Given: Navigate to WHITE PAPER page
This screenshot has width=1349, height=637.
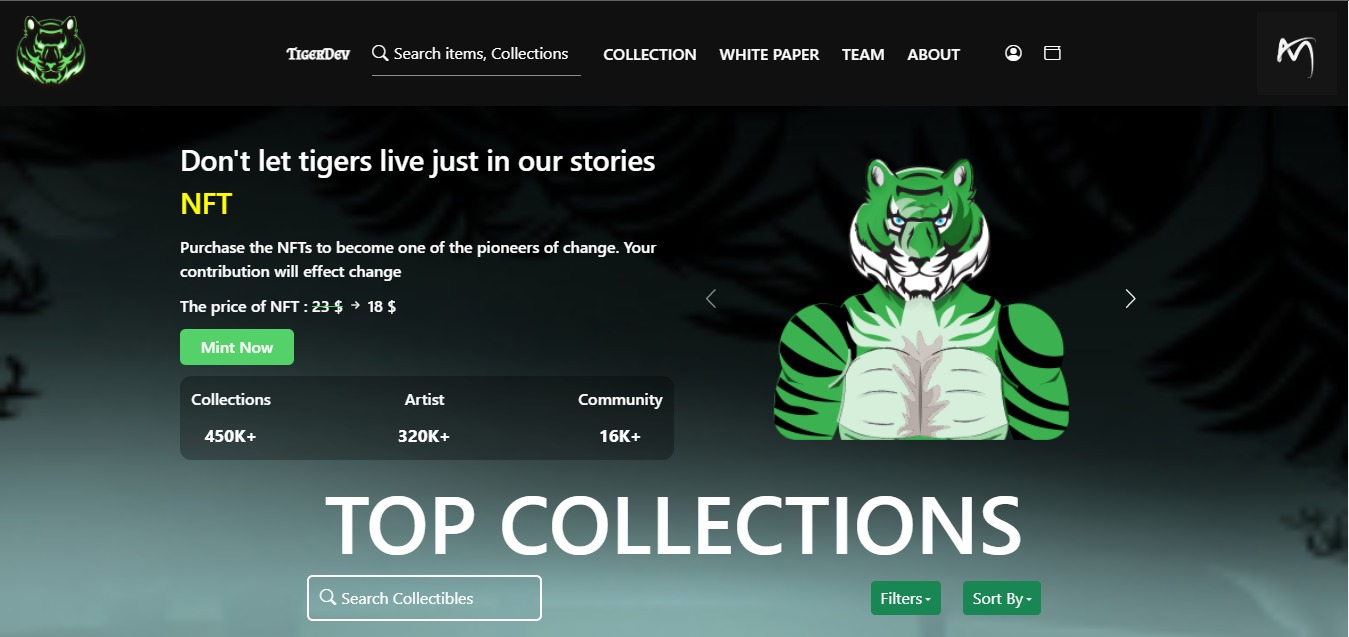Looking at the screenshot, I should [769, 55].
